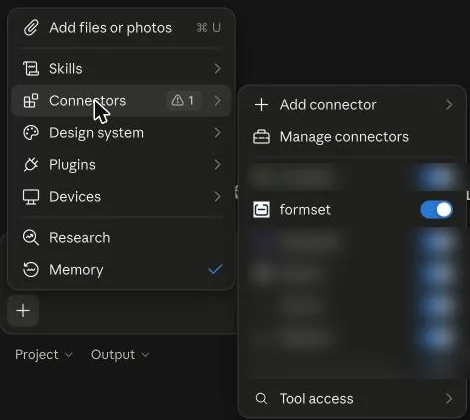
Task: Select the Add connector entry
Action: (353, 105)
